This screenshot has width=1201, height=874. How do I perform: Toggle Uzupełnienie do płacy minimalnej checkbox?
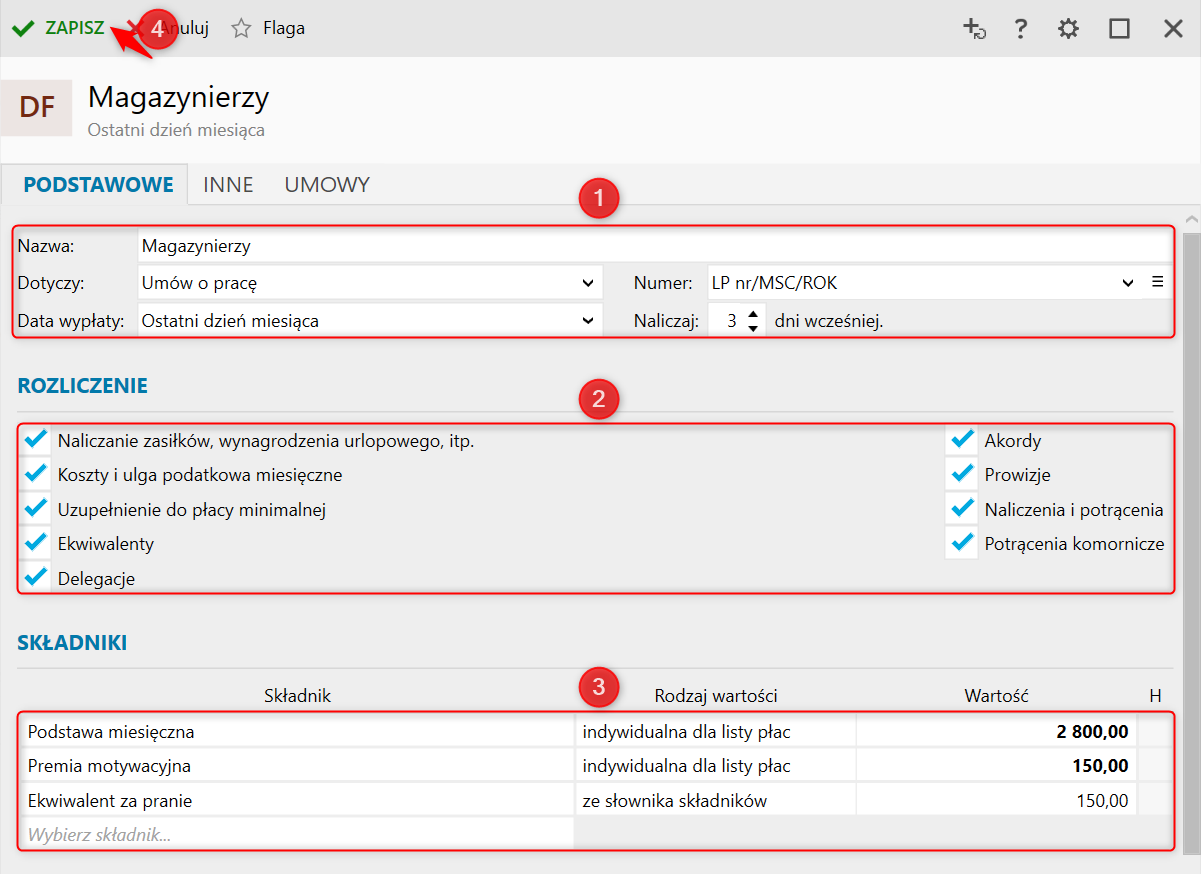pyautogui.click(x=36, y=509)
